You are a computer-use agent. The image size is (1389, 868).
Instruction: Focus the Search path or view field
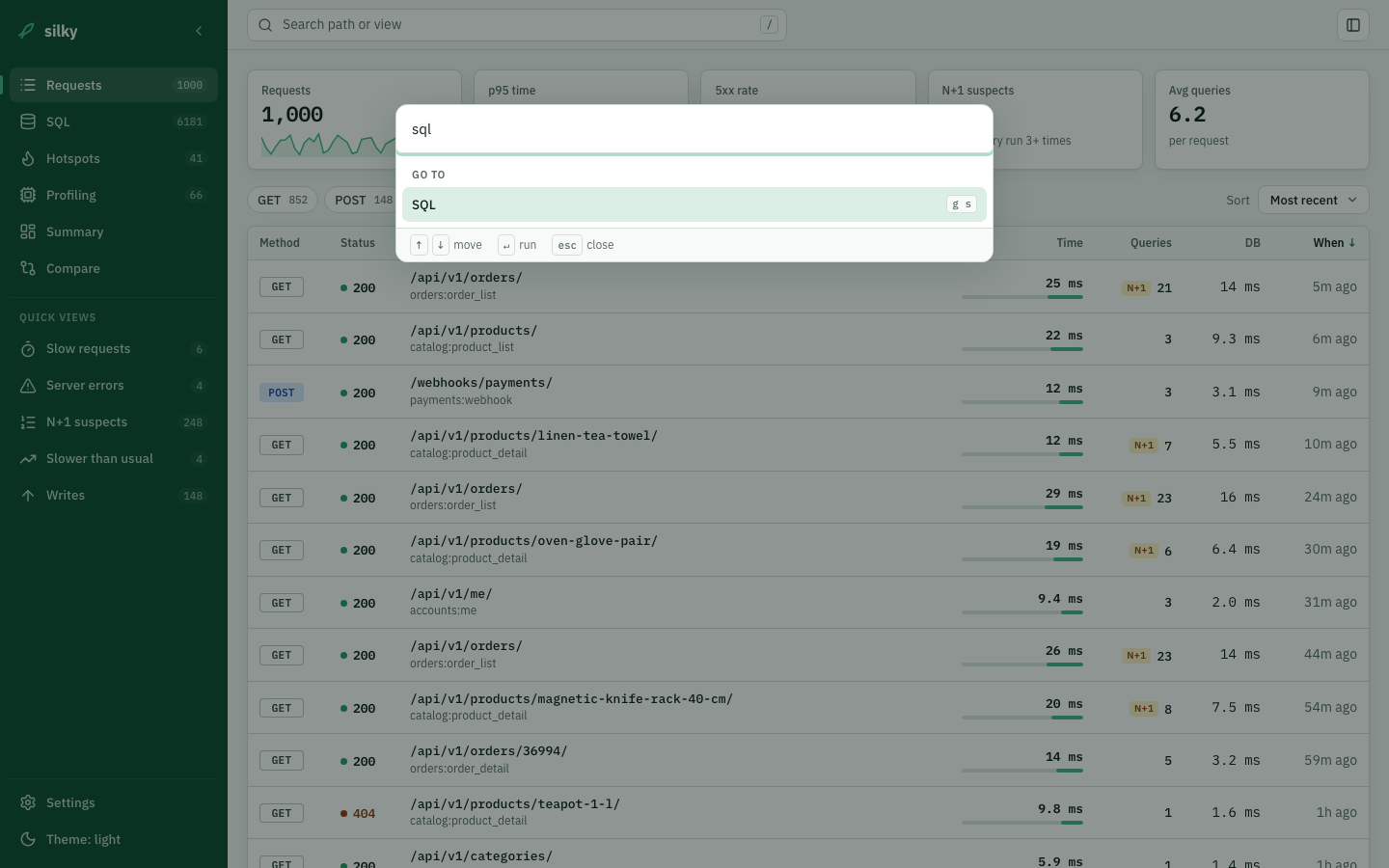pyautogui.click(x=517, y=25)
